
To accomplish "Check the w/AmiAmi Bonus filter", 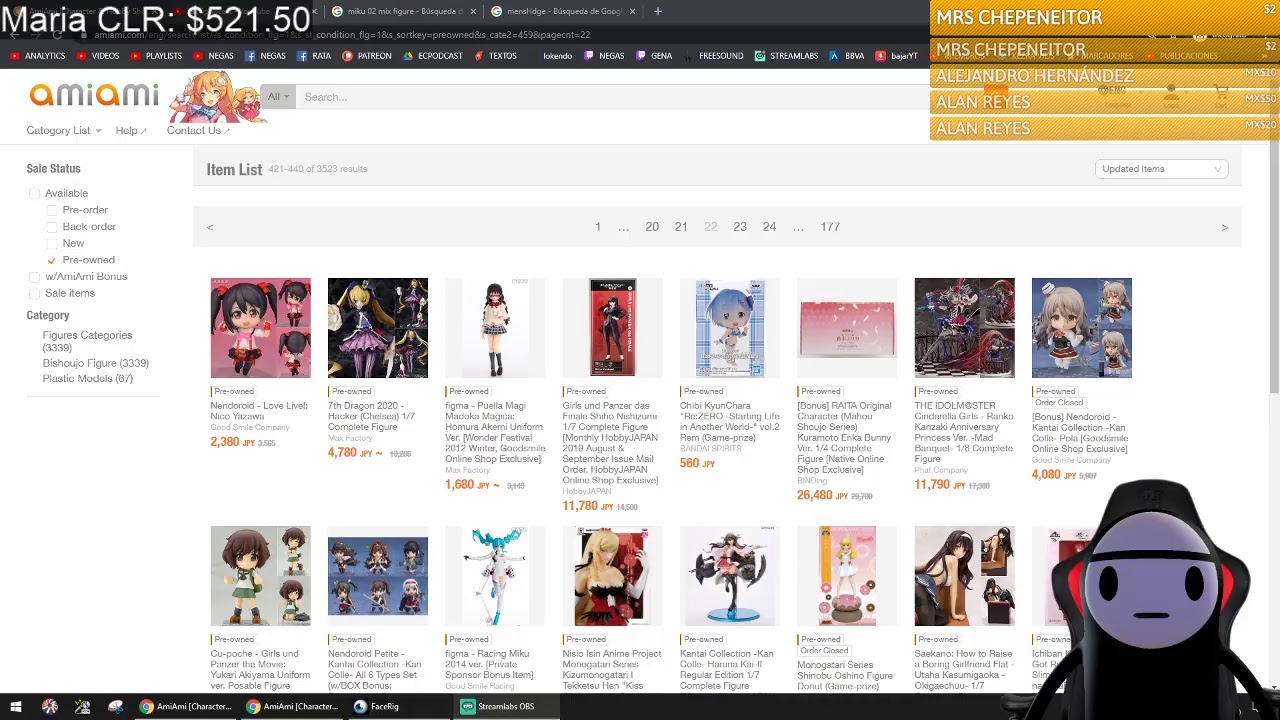I will click(x=35, y=277).
